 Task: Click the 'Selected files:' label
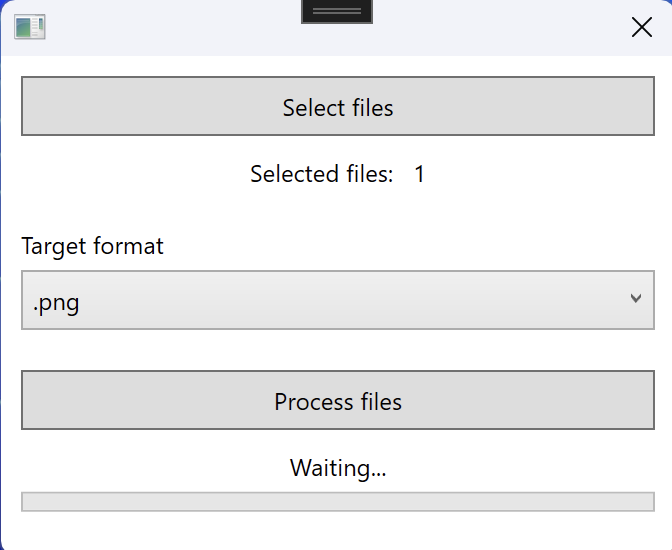(322, 174)
